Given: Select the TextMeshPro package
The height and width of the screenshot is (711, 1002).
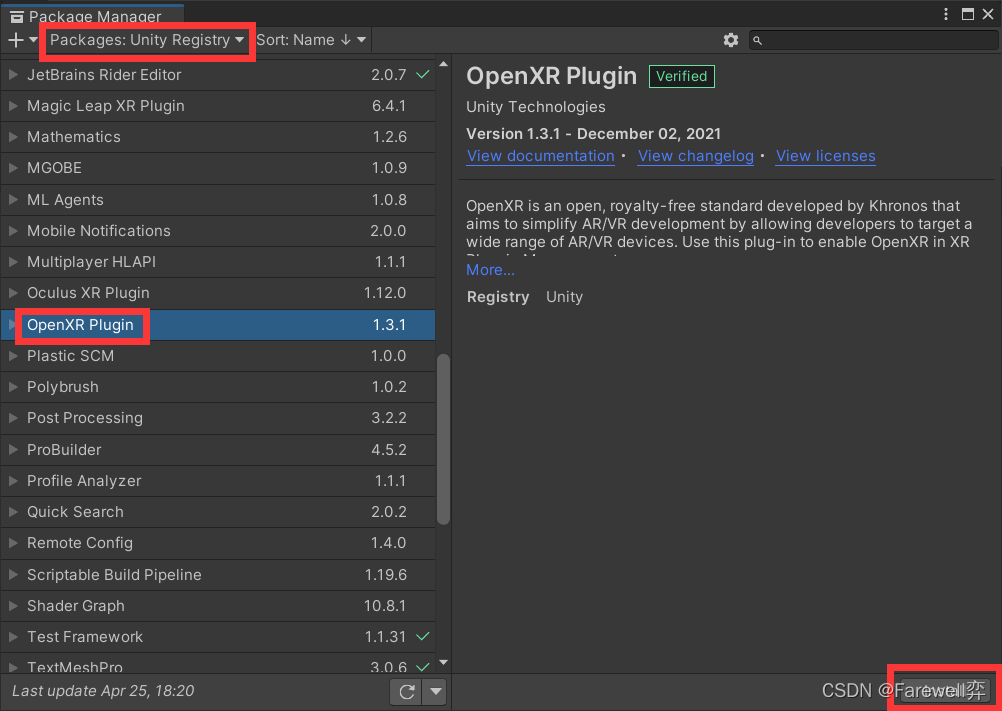Looking at the screenshot, I should [217, 664].
